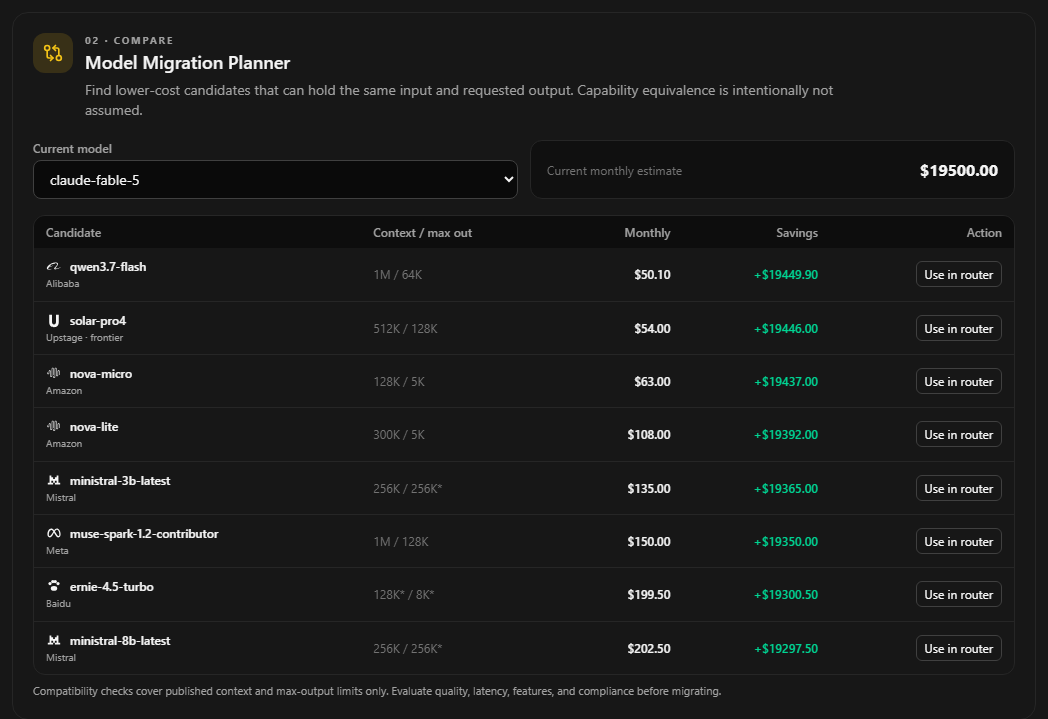Click the +$19437.00 savings value
This screenshot has width=1048, height=719.
pyautogui.click(x=786, y=382)
